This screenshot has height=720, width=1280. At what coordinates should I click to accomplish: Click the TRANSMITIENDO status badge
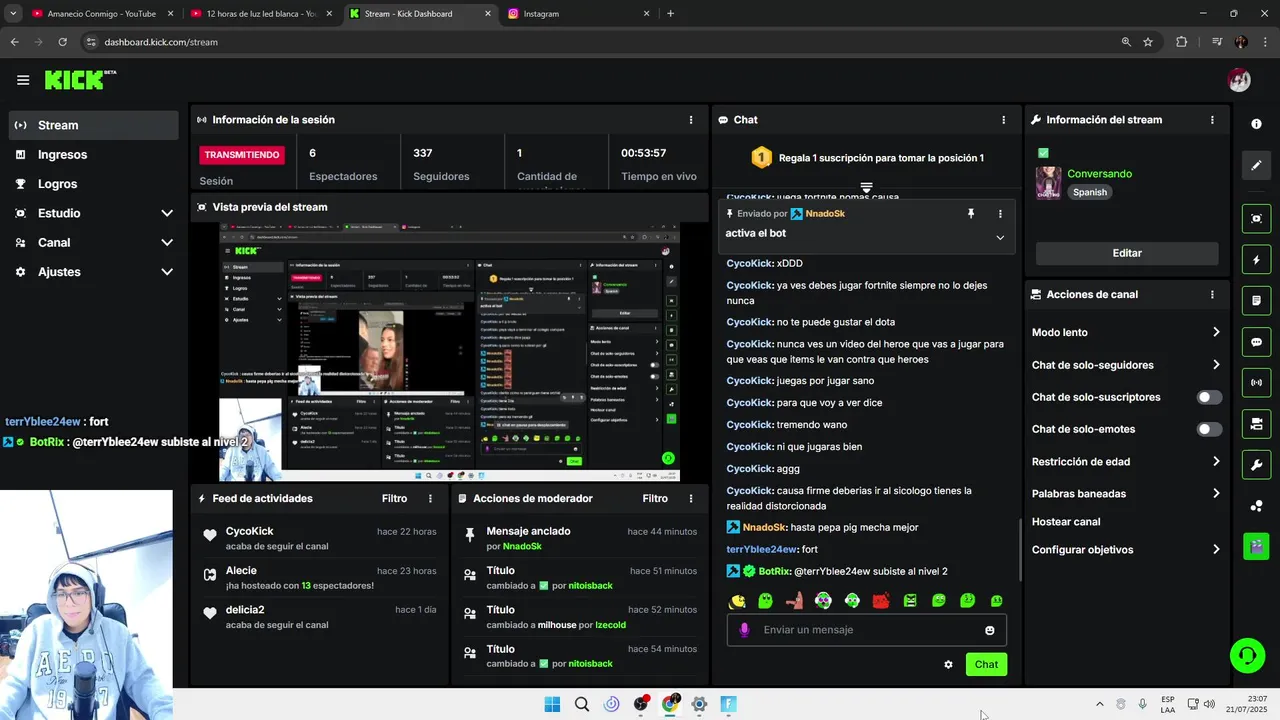coord(242,155)
